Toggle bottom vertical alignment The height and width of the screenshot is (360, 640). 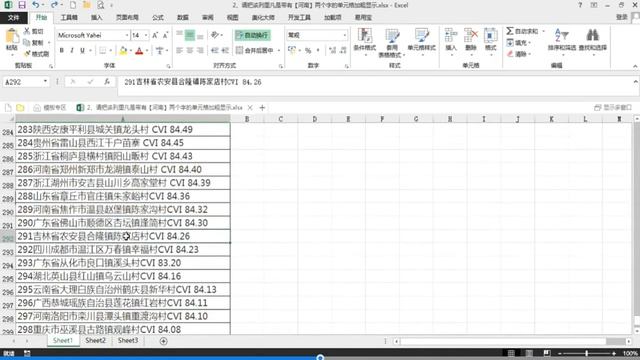pos(200,36)
